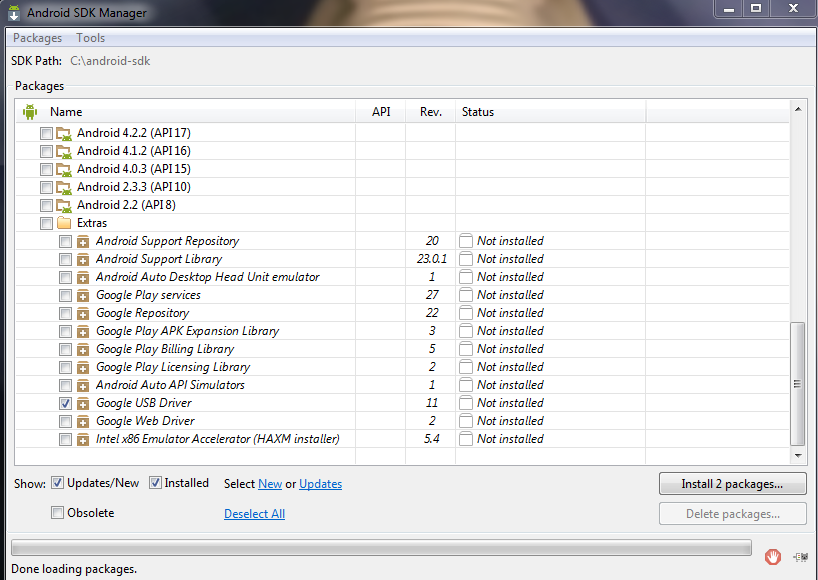Click the Android SDK Manager title bar icon
This screenshot has width=818, height=580.
pos(14,13)
